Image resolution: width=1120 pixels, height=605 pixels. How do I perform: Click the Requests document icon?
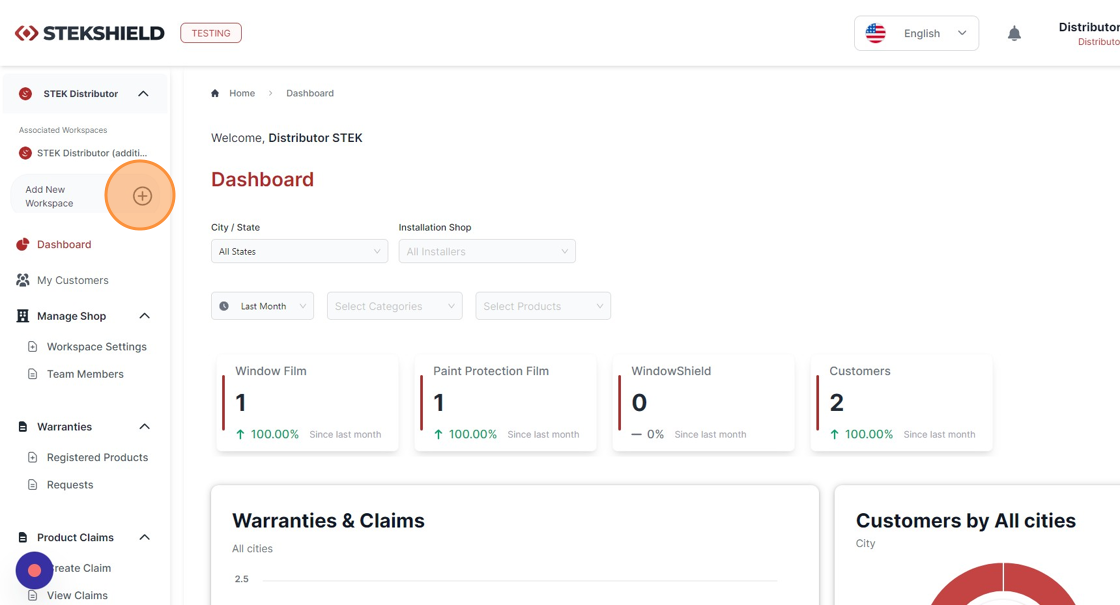32,484
